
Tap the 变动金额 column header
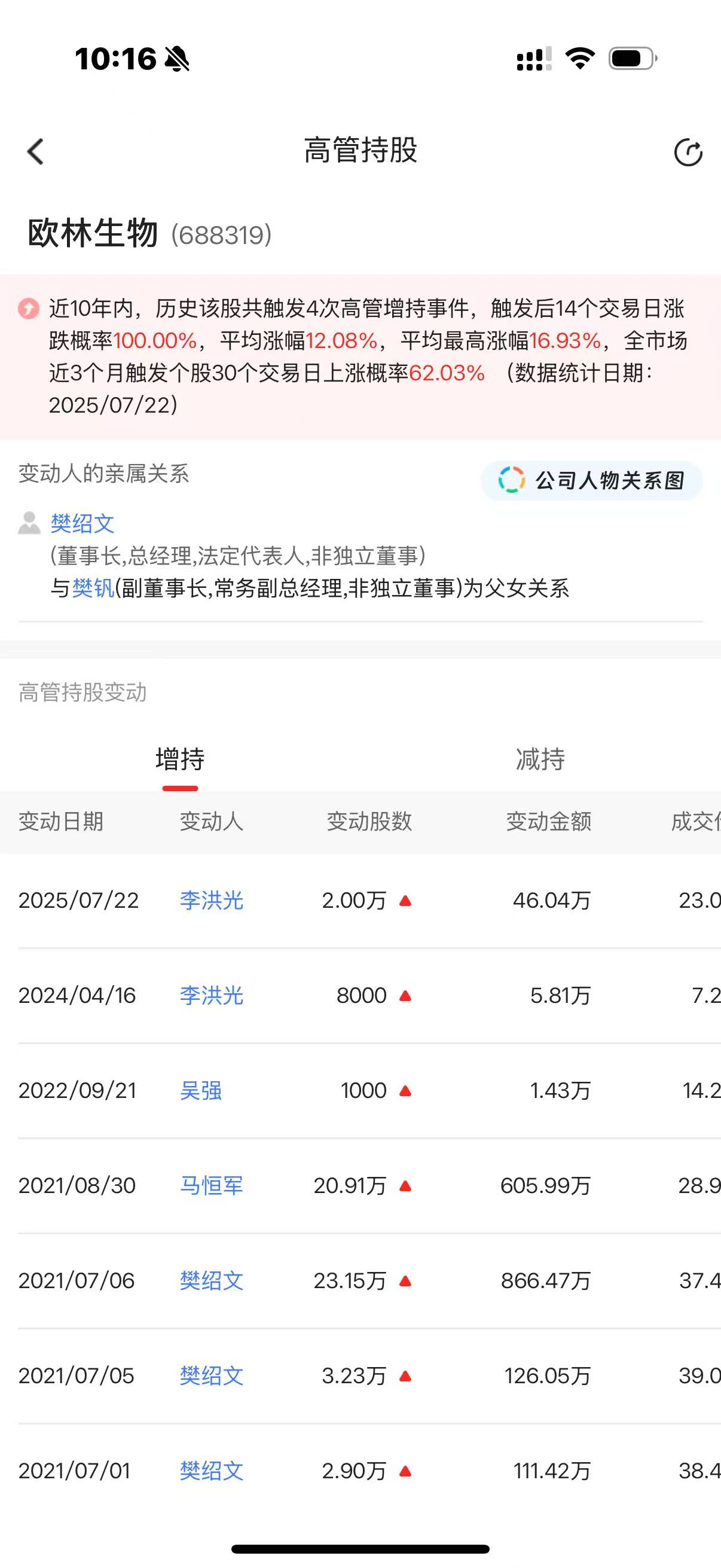pyautogui.click(x=549, y=822)
